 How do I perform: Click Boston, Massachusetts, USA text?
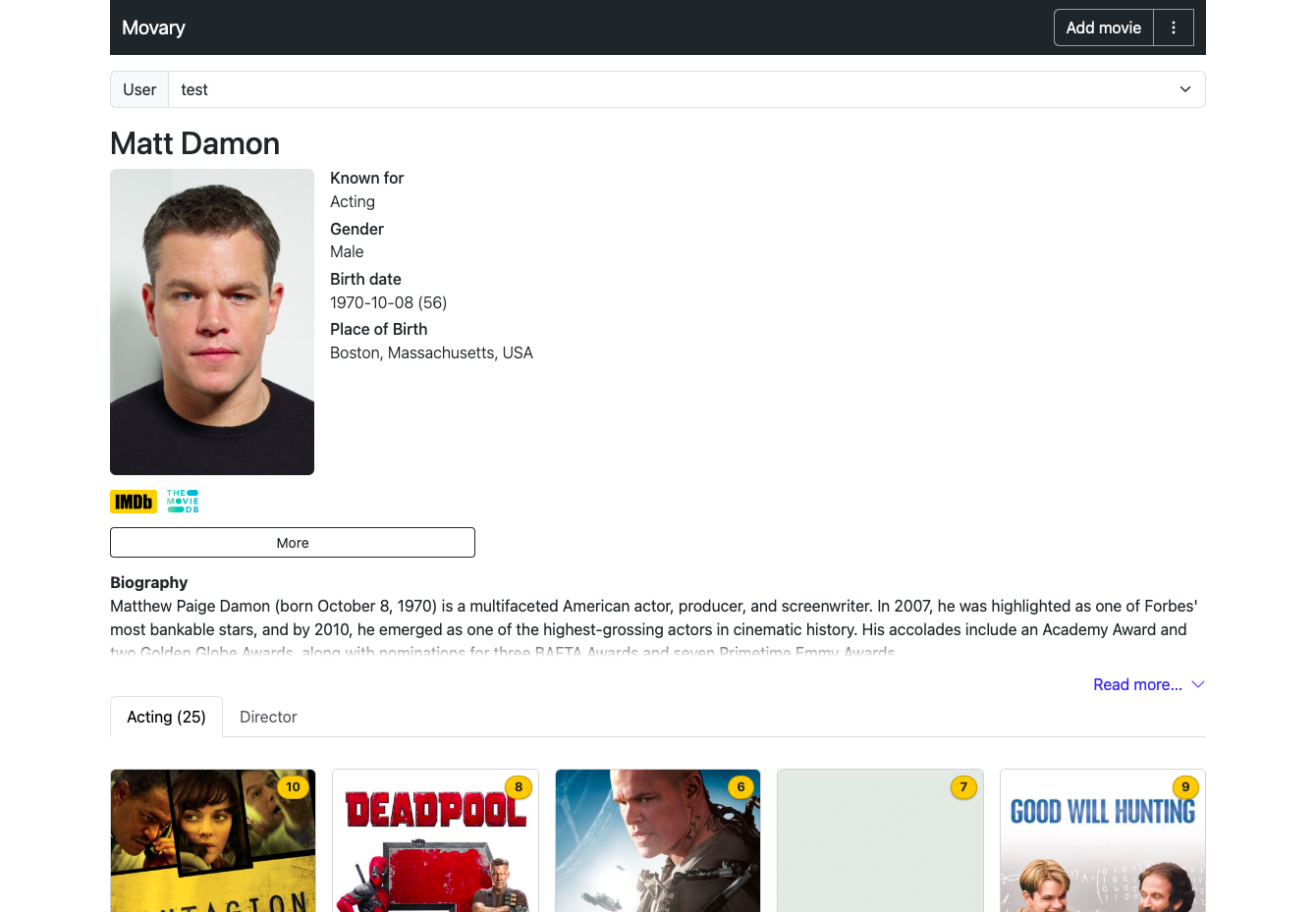pos(431,352)
